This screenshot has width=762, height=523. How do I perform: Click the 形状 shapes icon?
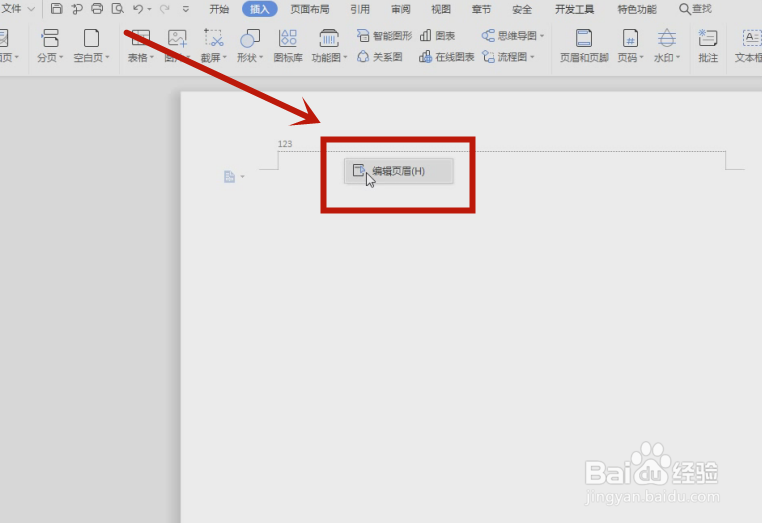coord(250,38)
